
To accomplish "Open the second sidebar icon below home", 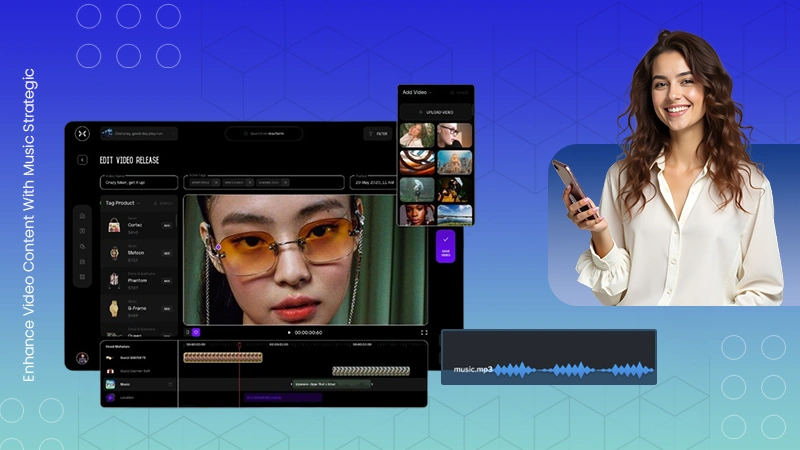I will click(82, 231).
